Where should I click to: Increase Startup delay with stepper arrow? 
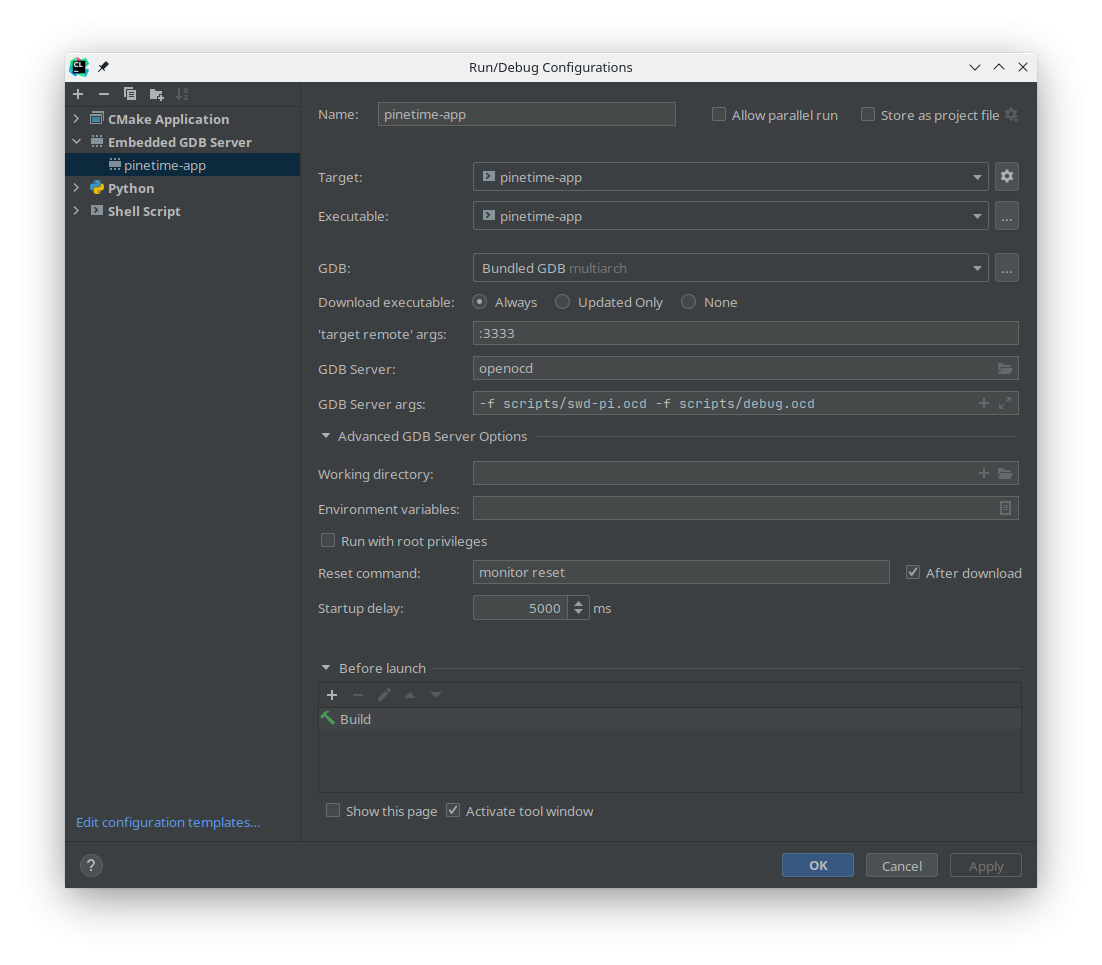pos(579,603)
